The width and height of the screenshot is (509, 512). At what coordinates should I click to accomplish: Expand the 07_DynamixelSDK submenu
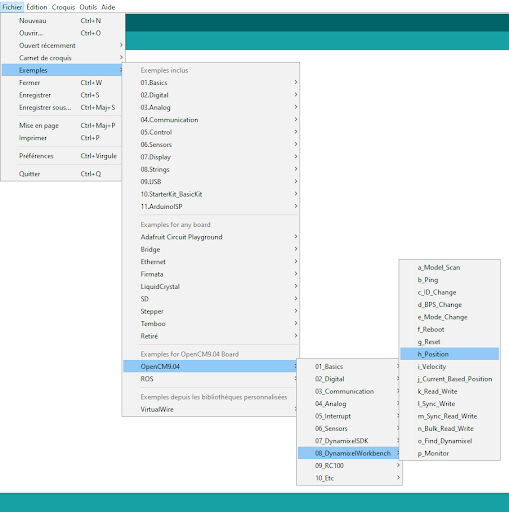tap(349, 441)
